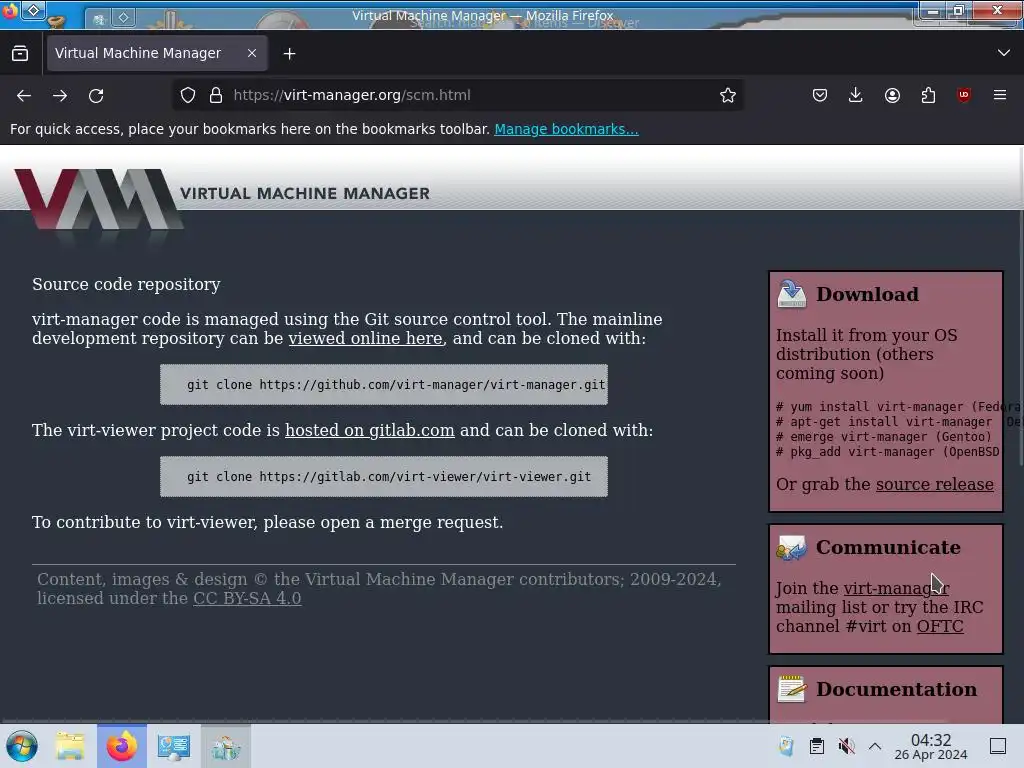Open the Firefox hamburger menu

pos(1000,95)
